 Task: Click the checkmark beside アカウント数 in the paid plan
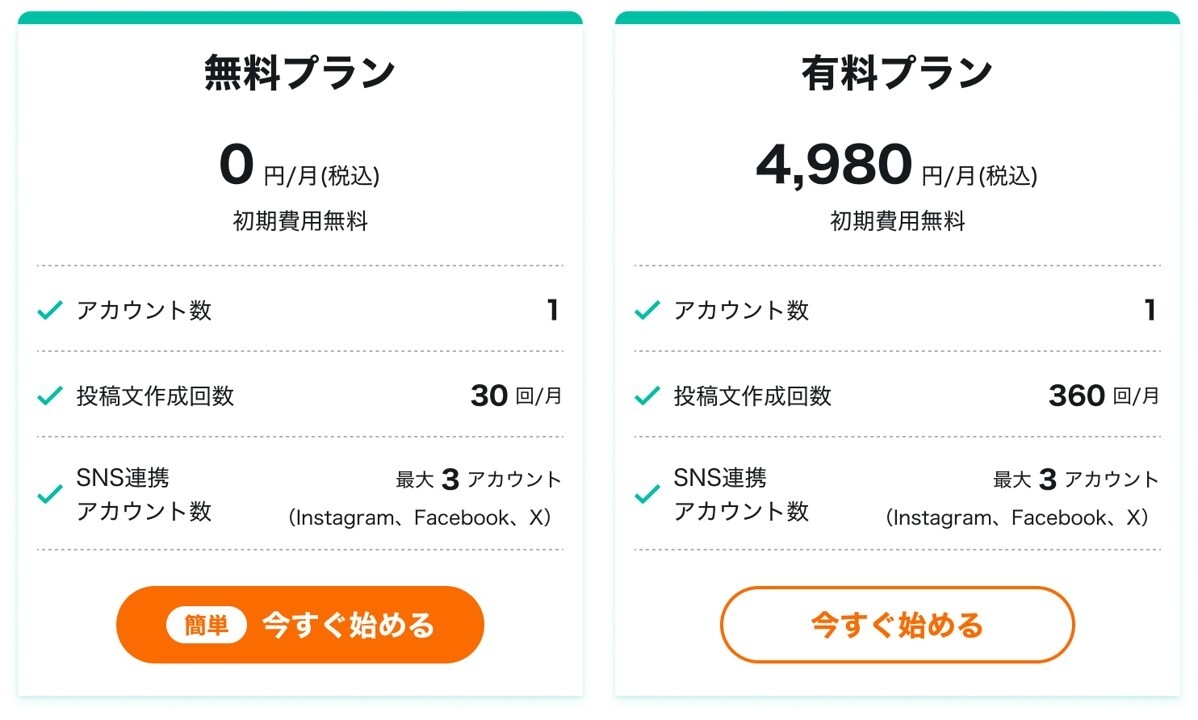pos(647,311)
